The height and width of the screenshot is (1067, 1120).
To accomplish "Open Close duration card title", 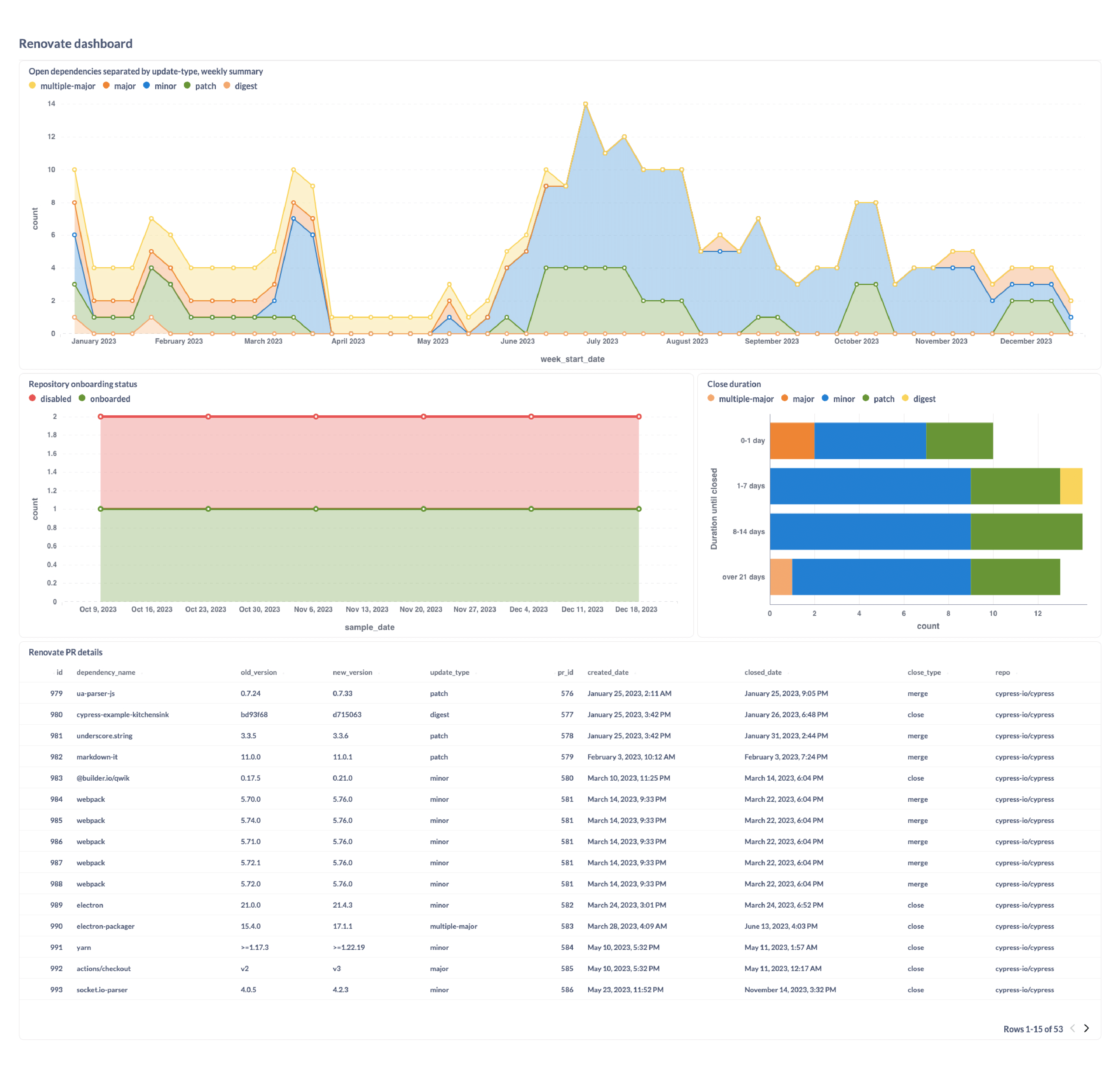I will point(734,384).
